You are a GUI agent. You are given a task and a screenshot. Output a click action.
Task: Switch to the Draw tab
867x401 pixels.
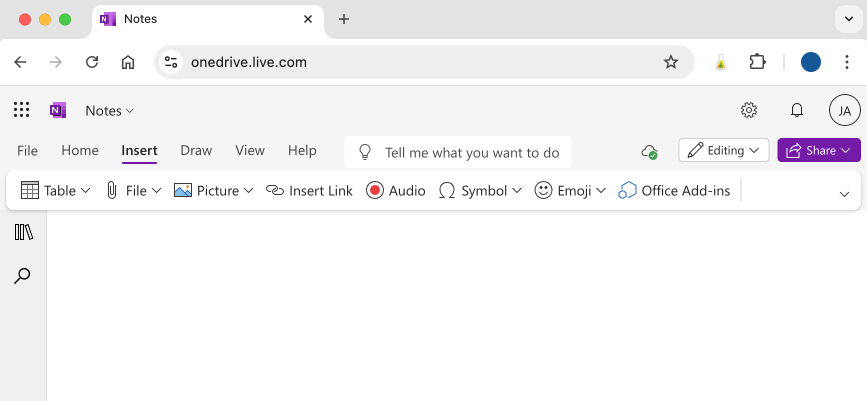[196, 150]
